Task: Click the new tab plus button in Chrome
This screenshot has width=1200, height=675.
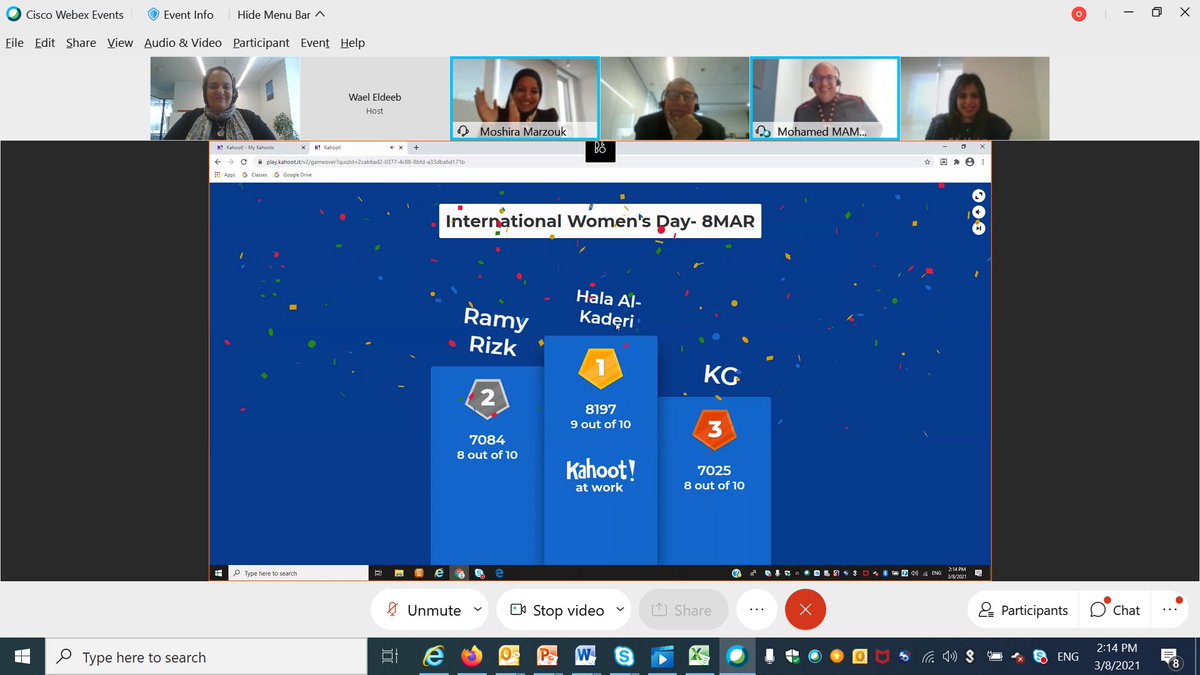Action: pos(416,147)
